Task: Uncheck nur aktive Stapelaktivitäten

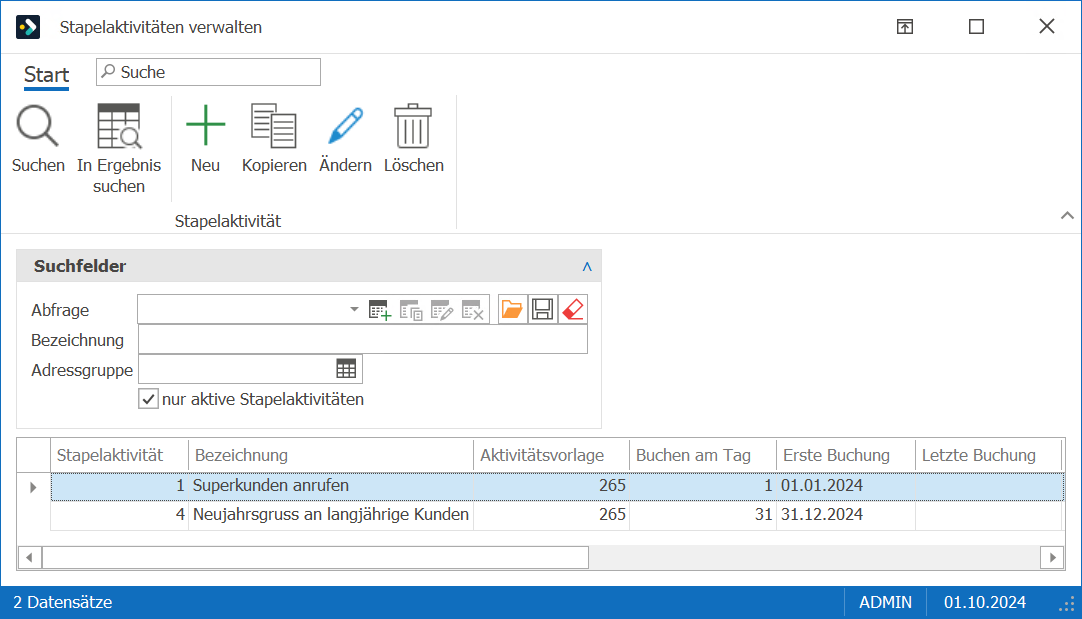Action: point(148,399)
